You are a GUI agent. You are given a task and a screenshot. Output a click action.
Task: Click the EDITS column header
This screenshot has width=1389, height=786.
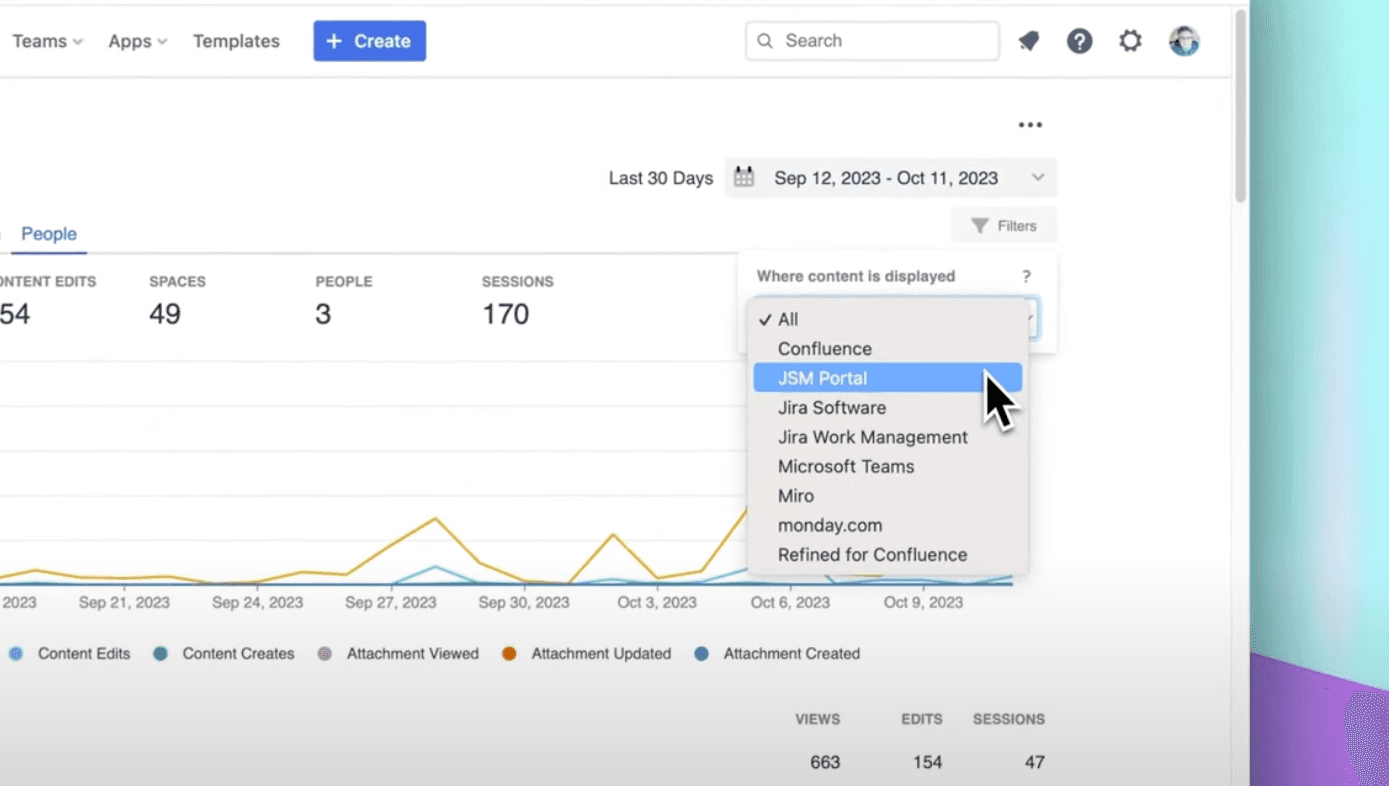coord(922,719)
